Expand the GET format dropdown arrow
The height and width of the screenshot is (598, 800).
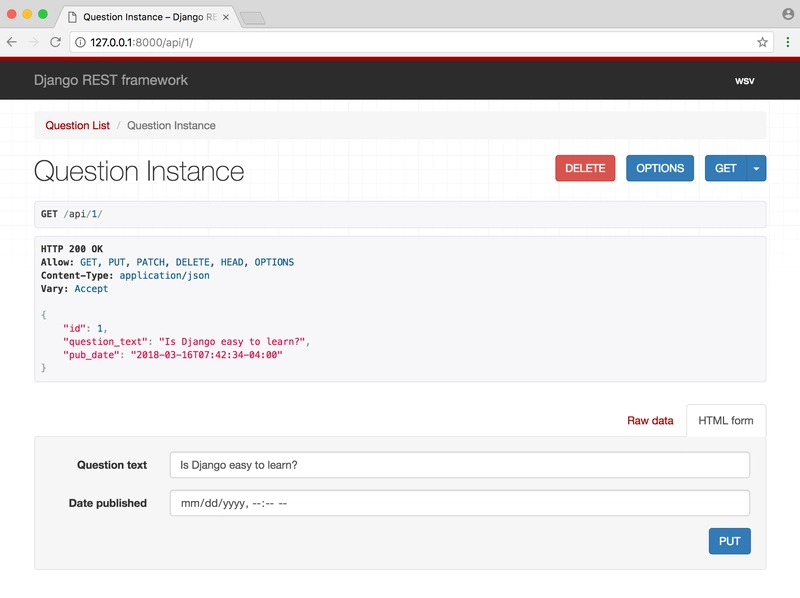757,168
